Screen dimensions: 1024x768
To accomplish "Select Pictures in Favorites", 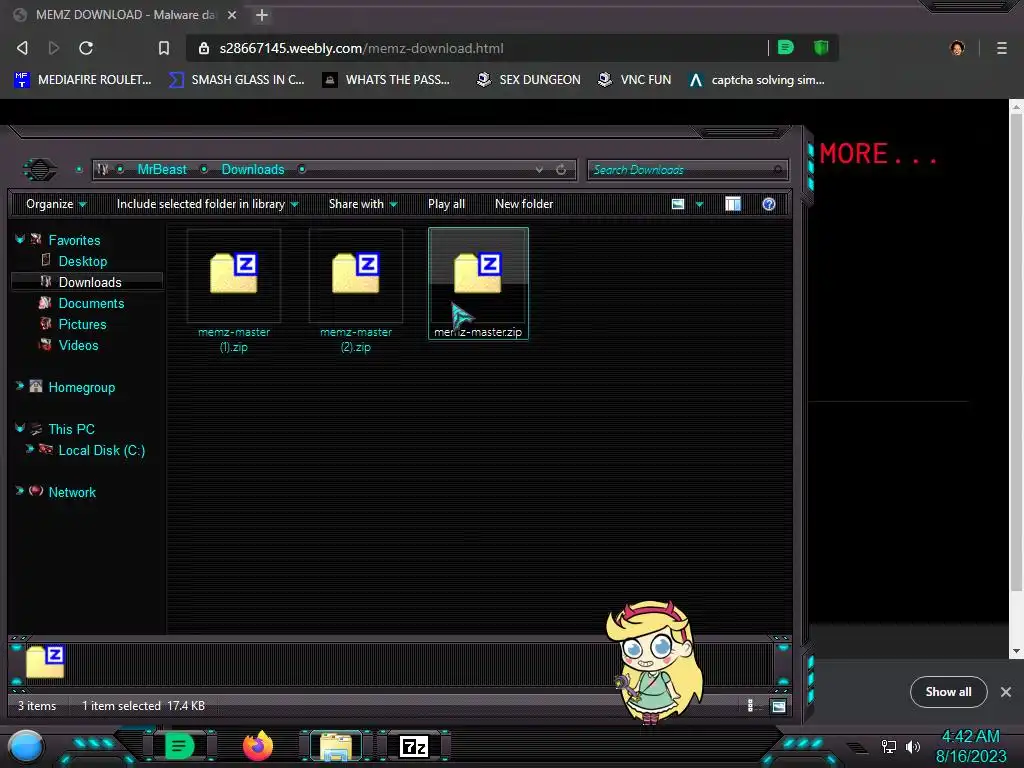I will (82, 324).
